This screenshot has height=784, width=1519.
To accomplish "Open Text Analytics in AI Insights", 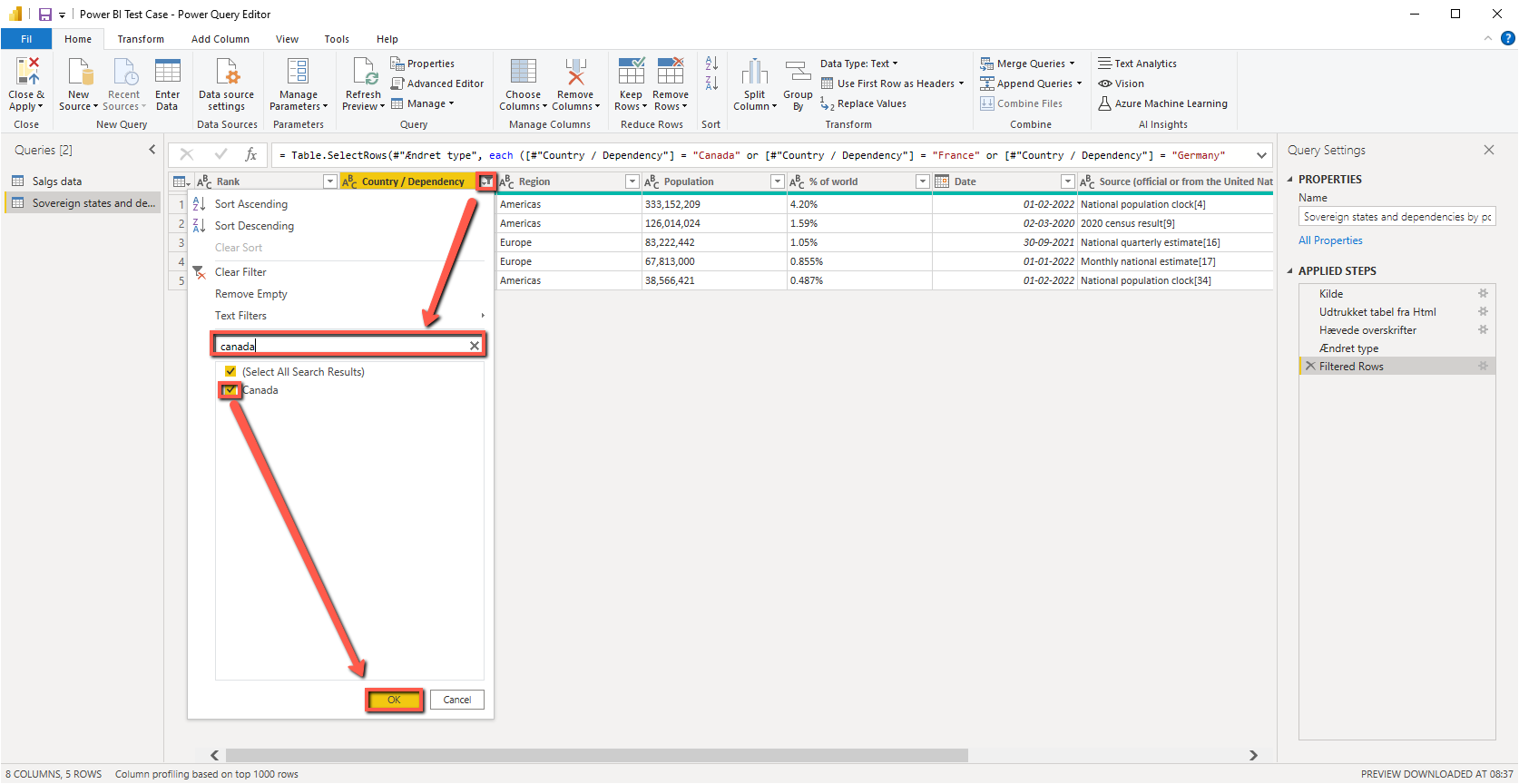I will click(1137, 64).
